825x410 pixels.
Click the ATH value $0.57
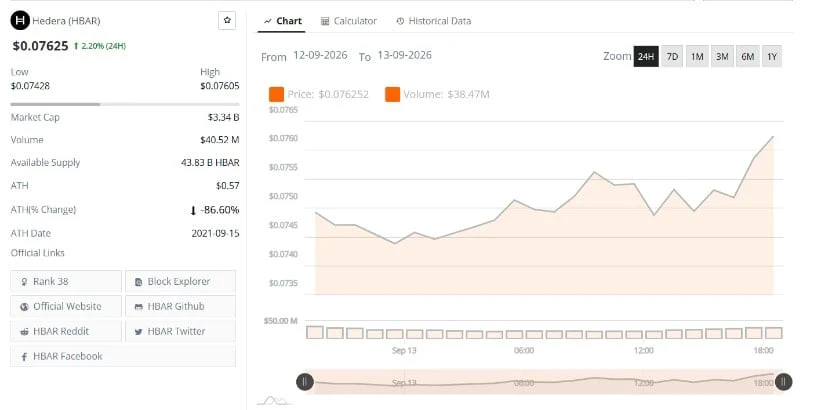click(x=227, y=186)
